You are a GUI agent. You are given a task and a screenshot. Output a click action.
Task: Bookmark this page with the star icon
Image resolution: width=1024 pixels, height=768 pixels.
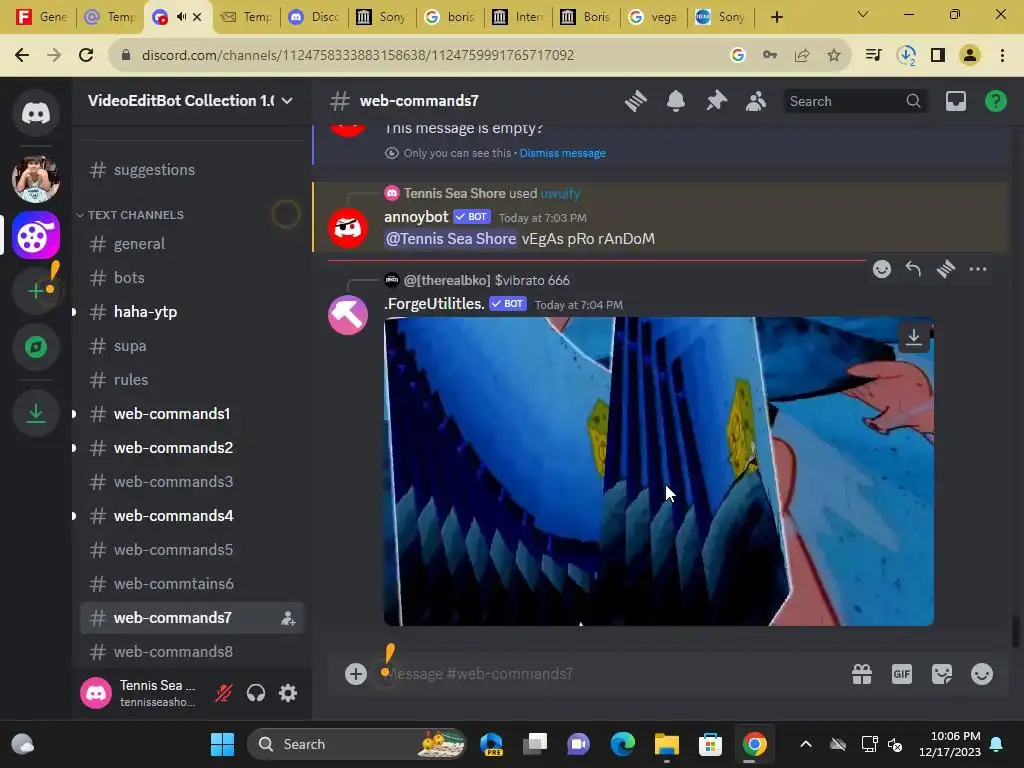pyautogui.click(x=834, y=56)
